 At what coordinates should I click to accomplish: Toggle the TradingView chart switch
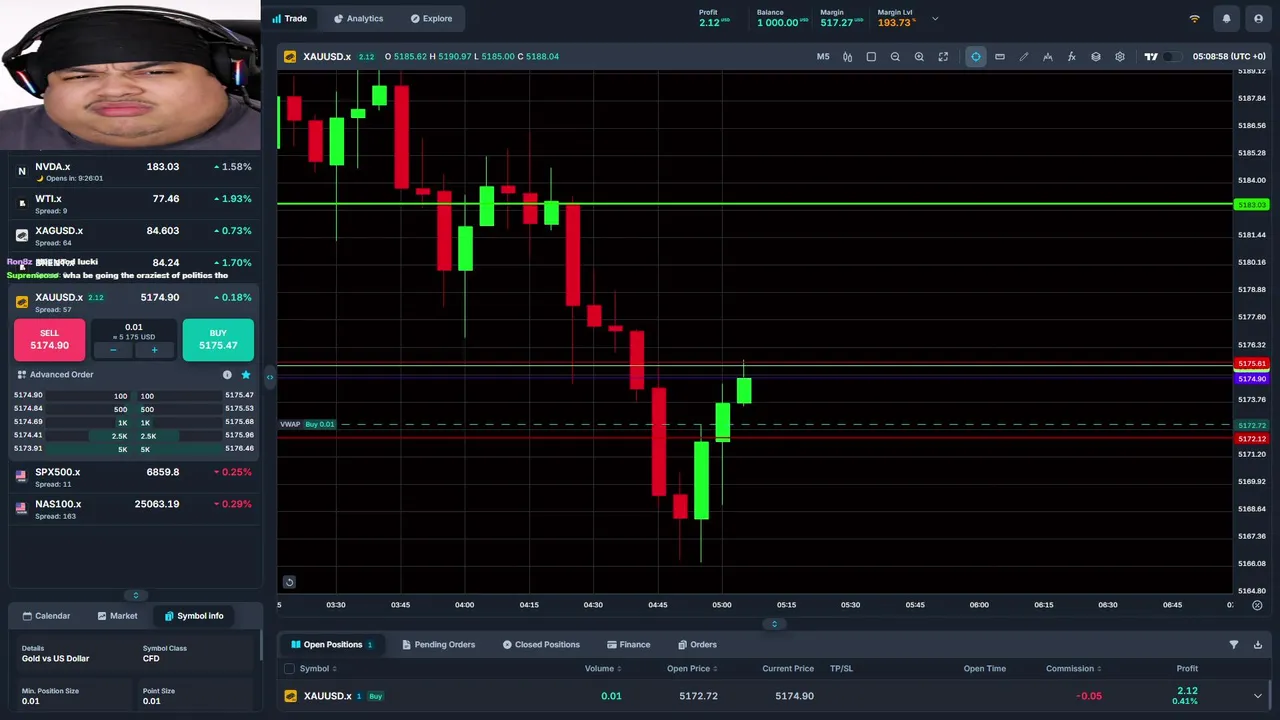[1171, 57]
